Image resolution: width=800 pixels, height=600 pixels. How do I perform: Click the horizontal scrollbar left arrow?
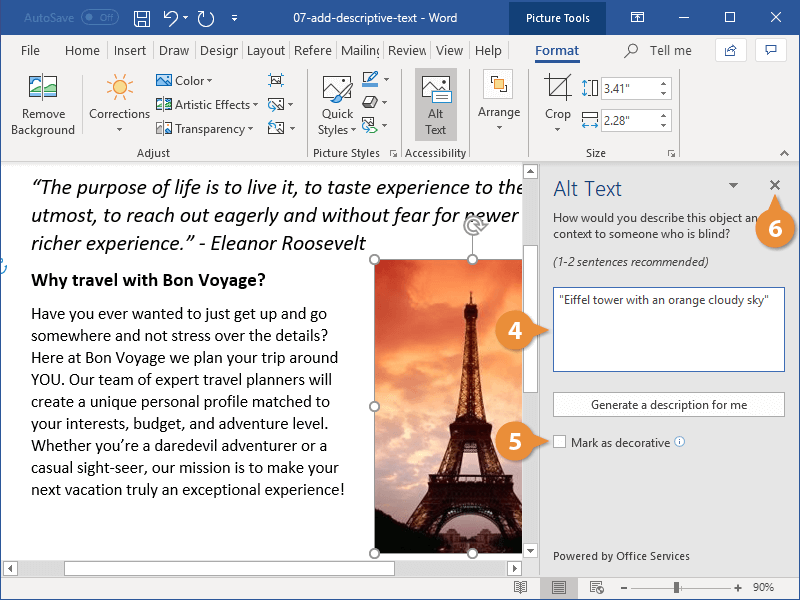pos(10,568)
